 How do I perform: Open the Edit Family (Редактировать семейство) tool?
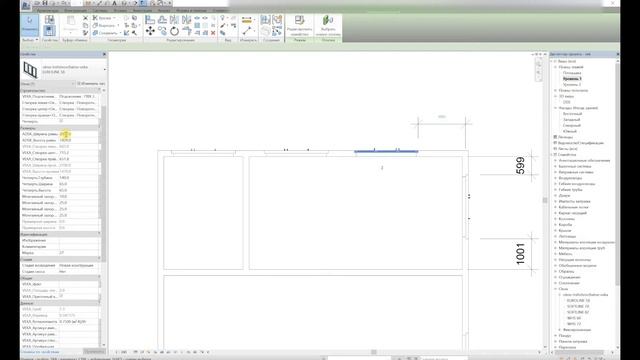coord(299,25)
